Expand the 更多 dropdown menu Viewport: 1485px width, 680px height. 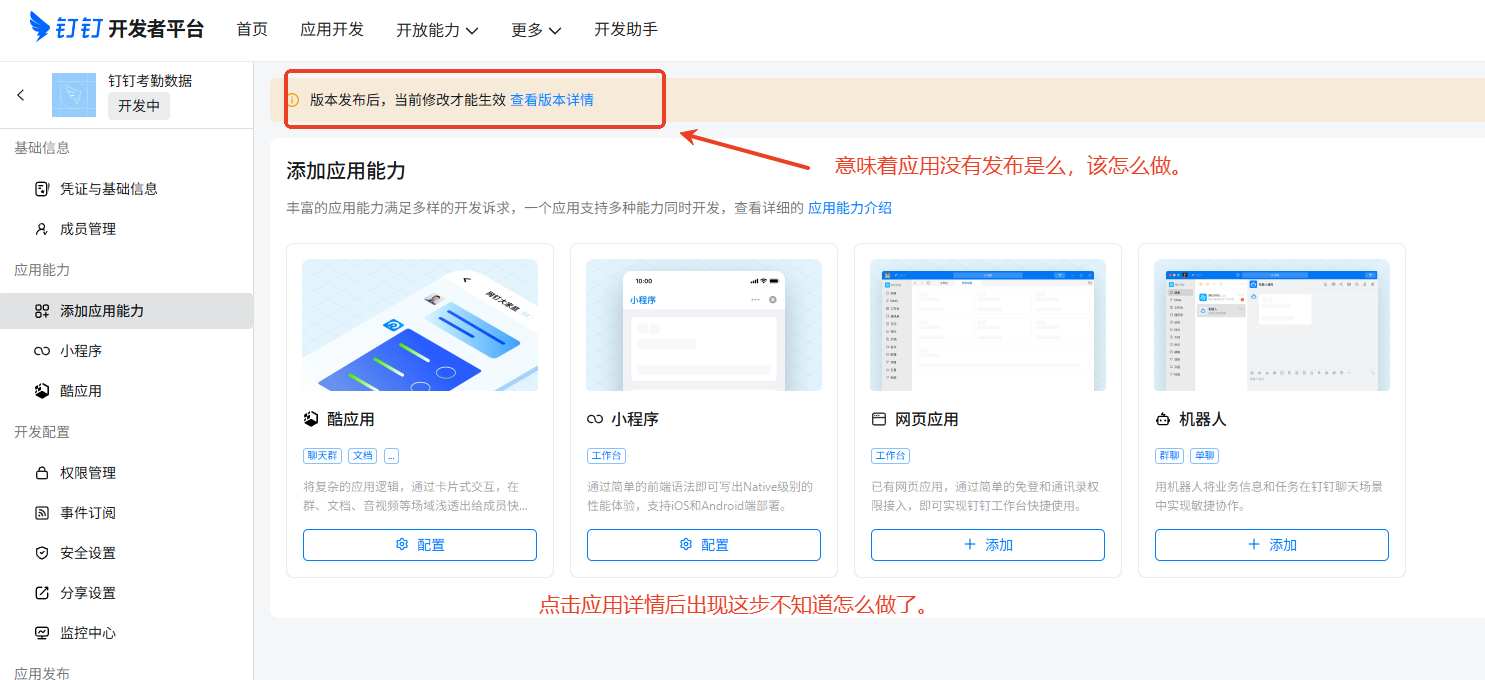(536, 30)
